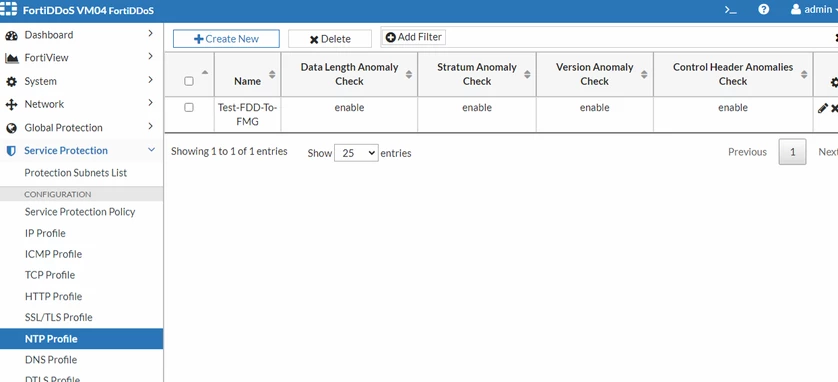Click the column settings gear icon
This screenshot has width=838, height=382.
834,82
